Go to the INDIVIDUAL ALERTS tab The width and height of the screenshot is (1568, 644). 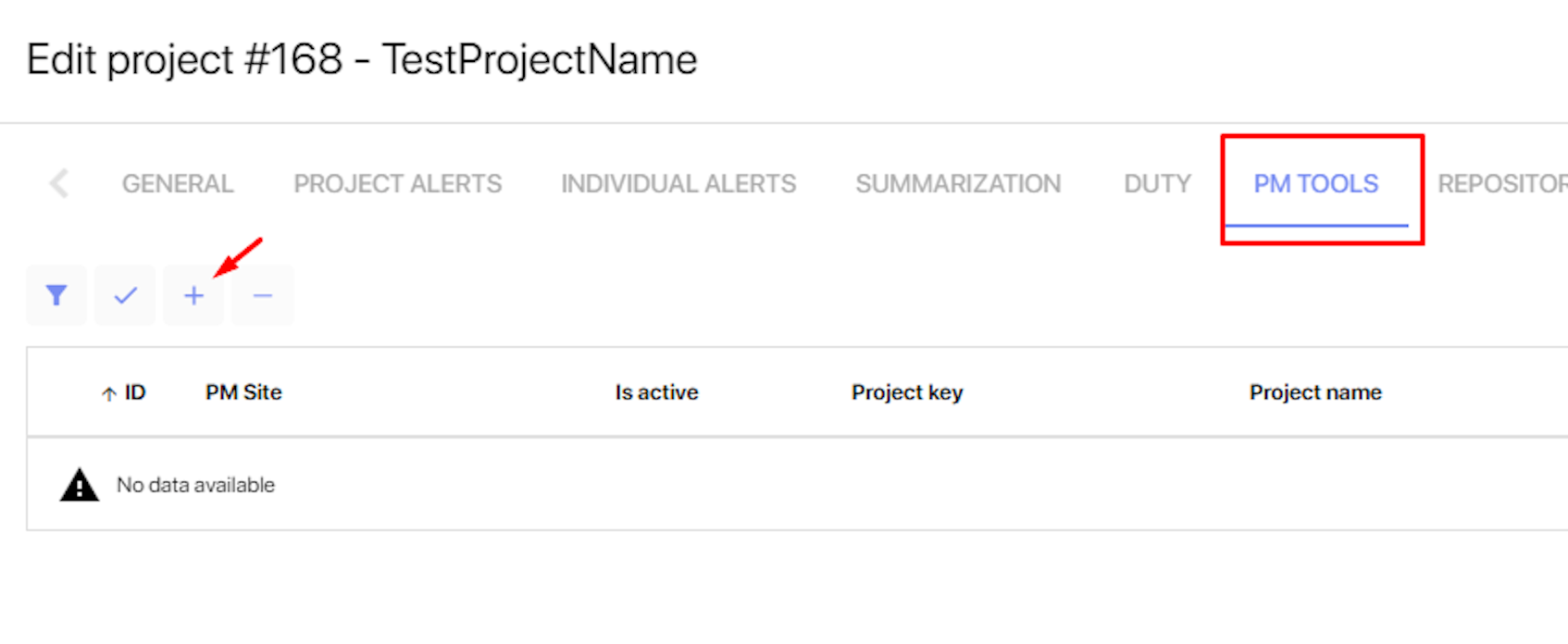(x=678, y=183)
